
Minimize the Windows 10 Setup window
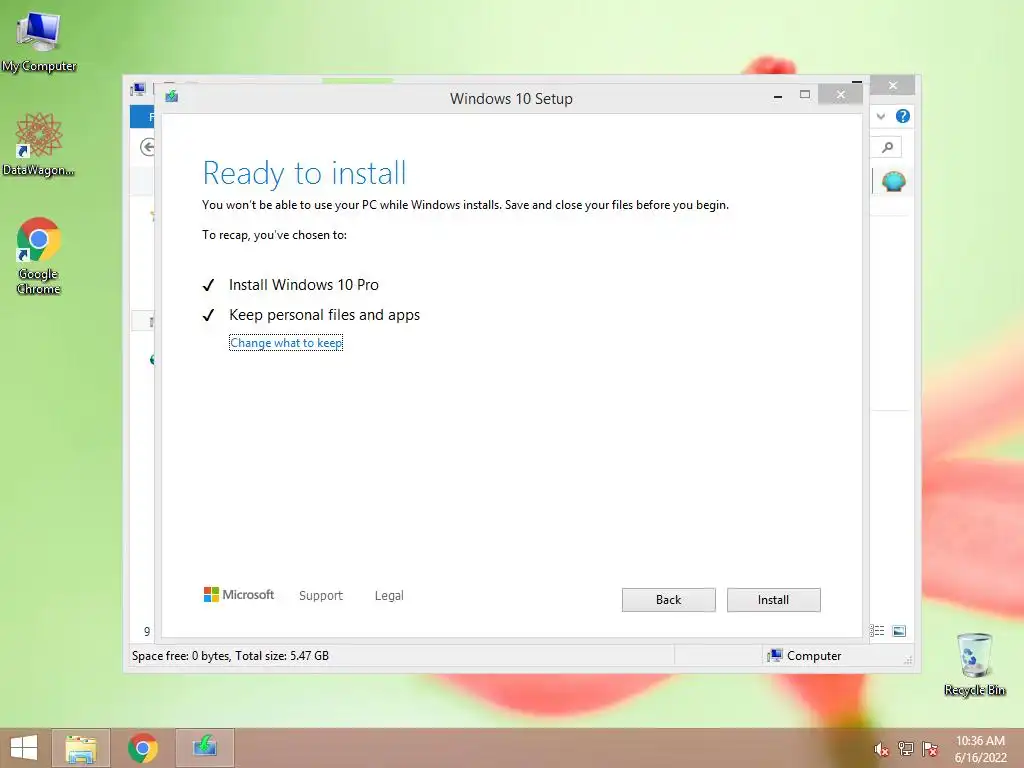coord(778,97)
